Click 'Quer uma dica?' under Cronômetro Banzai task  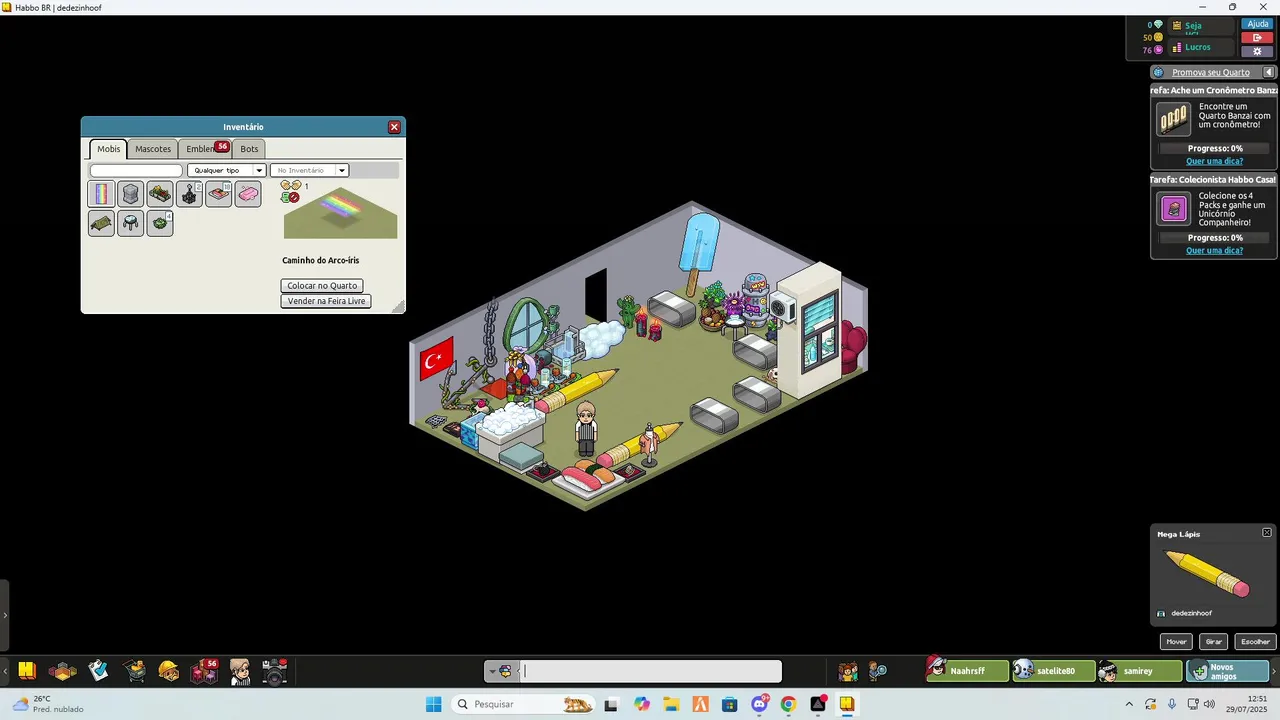1214,161
